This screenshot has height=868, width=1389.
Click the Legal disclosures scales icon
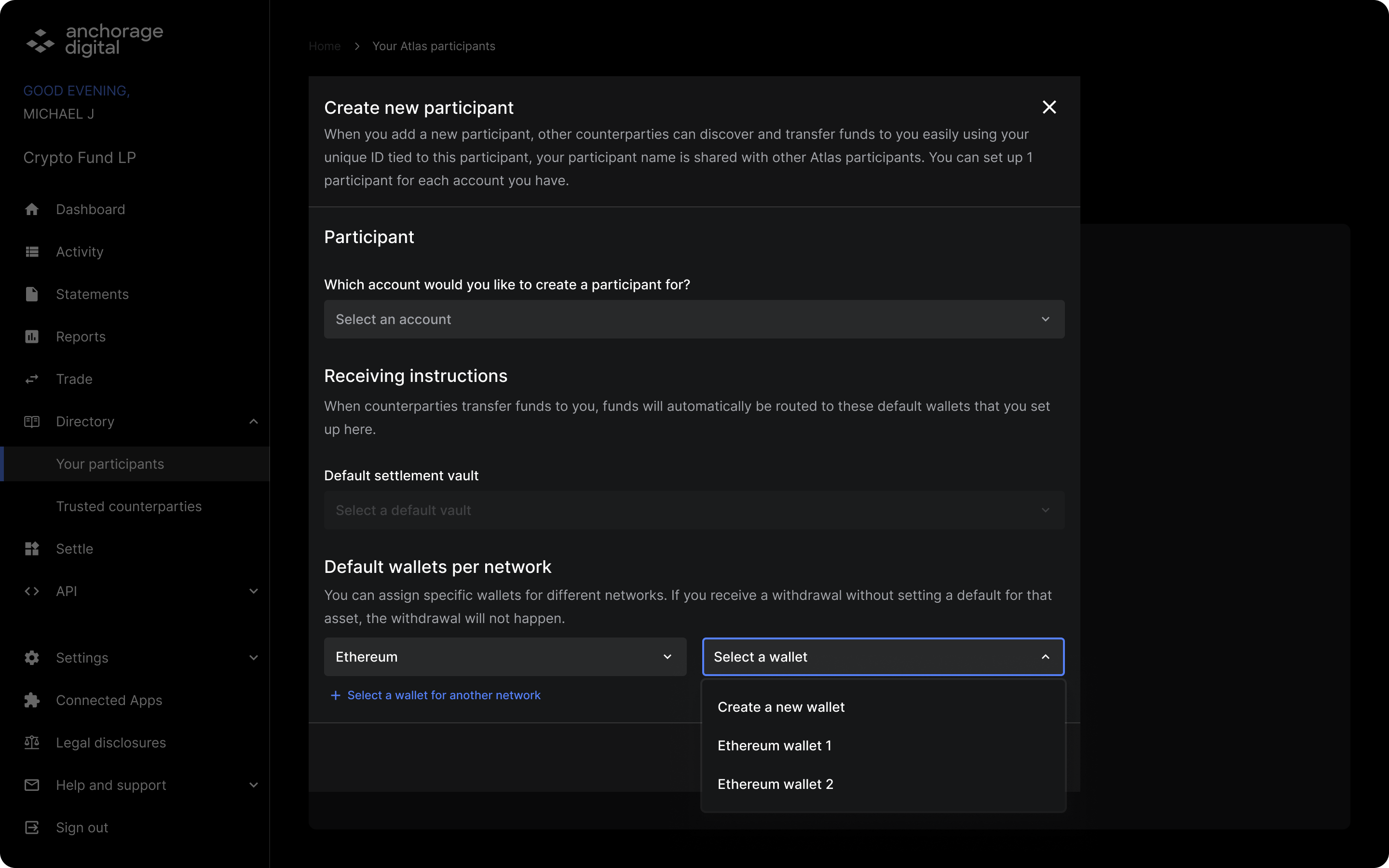click(x=31, y=743)
